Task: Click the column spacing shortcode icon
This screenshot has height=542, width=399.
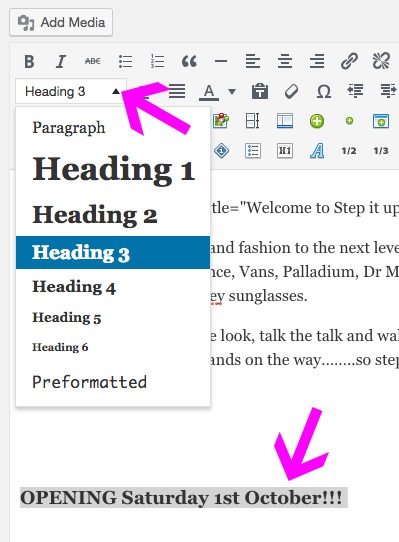Action: point(252,121)
